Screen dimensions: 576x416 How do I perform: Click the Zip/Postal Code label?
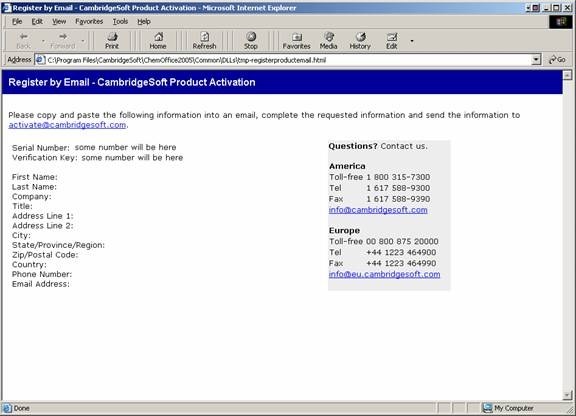45,255
